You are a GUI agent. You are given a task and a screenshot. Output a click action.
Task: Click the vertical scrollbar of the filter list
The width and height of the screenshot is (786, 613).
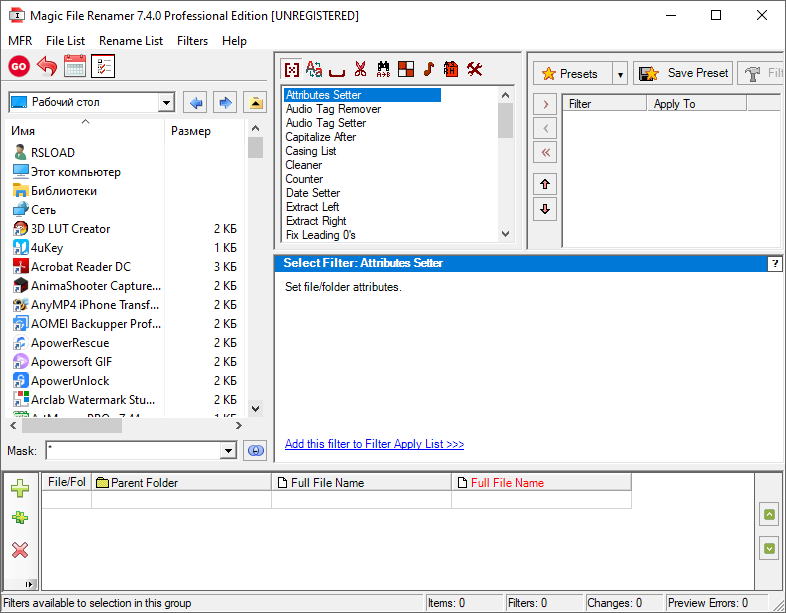[x=505, y=164]
